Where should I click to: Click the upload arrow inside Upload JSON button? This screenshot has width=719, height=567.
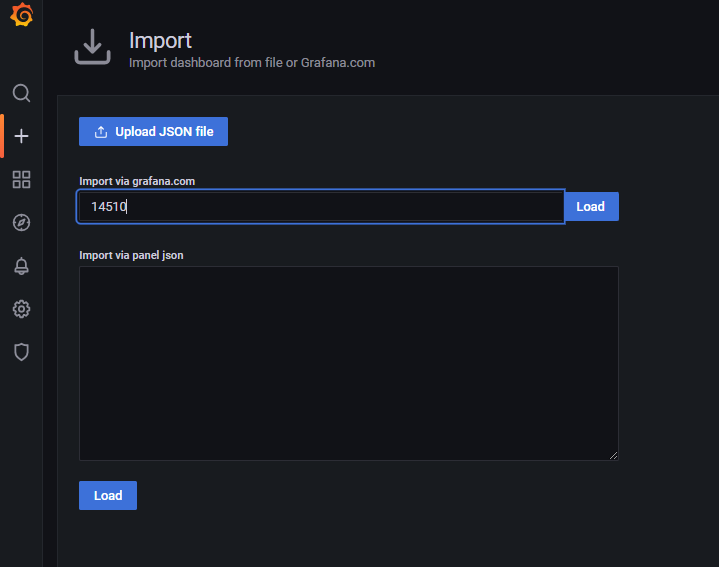tap(101, 132)
